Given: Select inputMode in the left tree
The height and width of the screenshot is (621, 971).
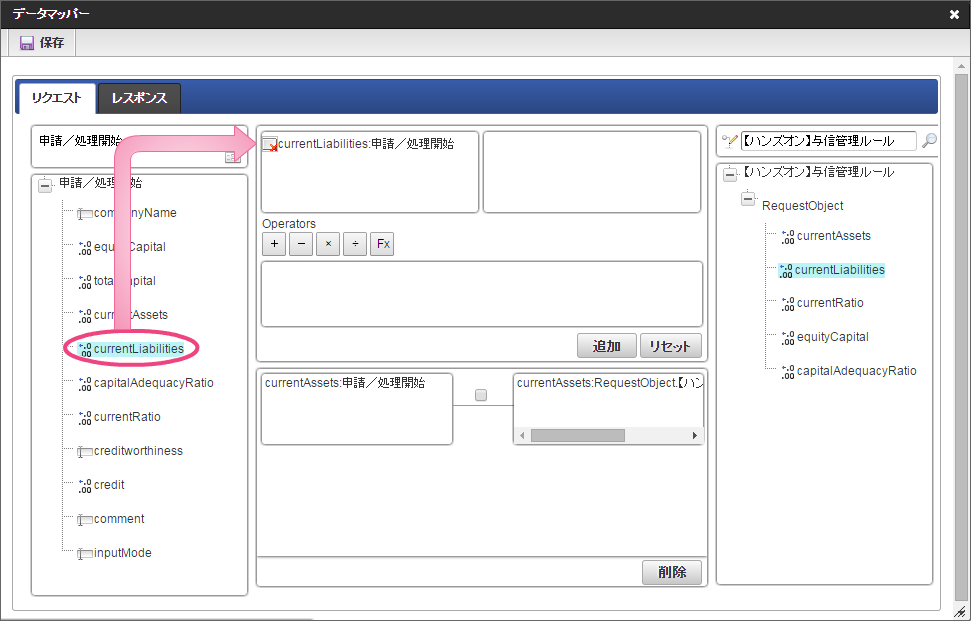Looking at the screenshot, I should 123,554.
